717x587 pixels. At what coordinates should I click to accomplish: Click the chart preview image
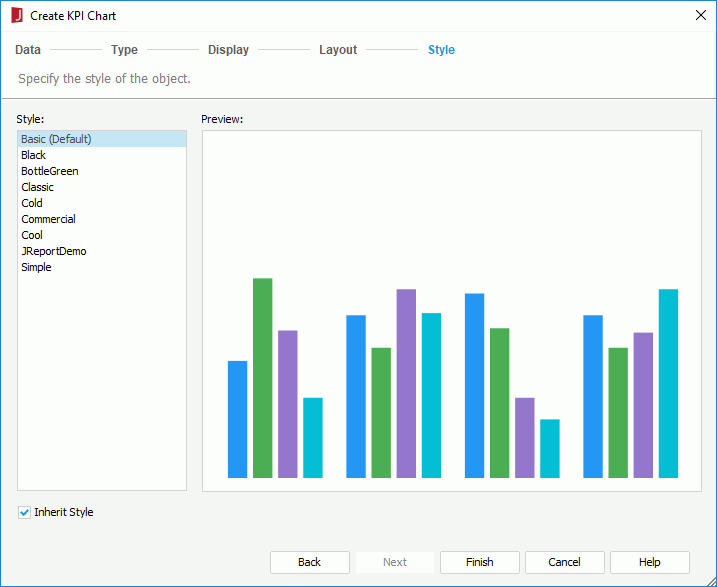[x=452, y=311]
